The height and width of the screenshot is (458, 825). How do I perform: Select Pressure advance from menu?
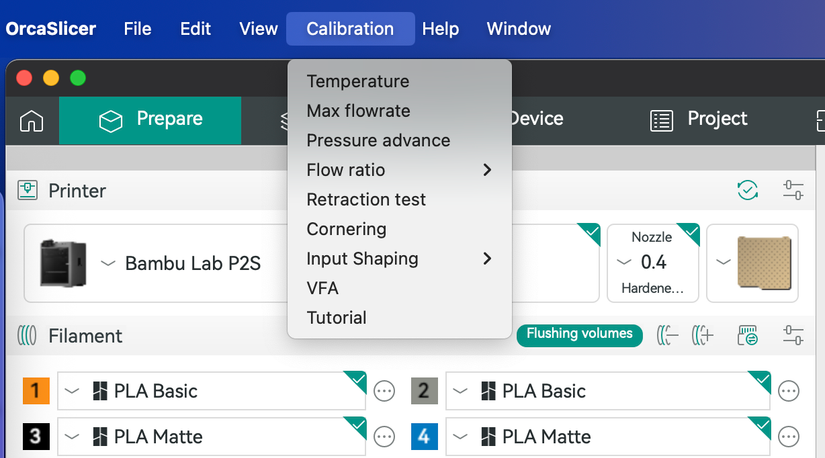400,140
